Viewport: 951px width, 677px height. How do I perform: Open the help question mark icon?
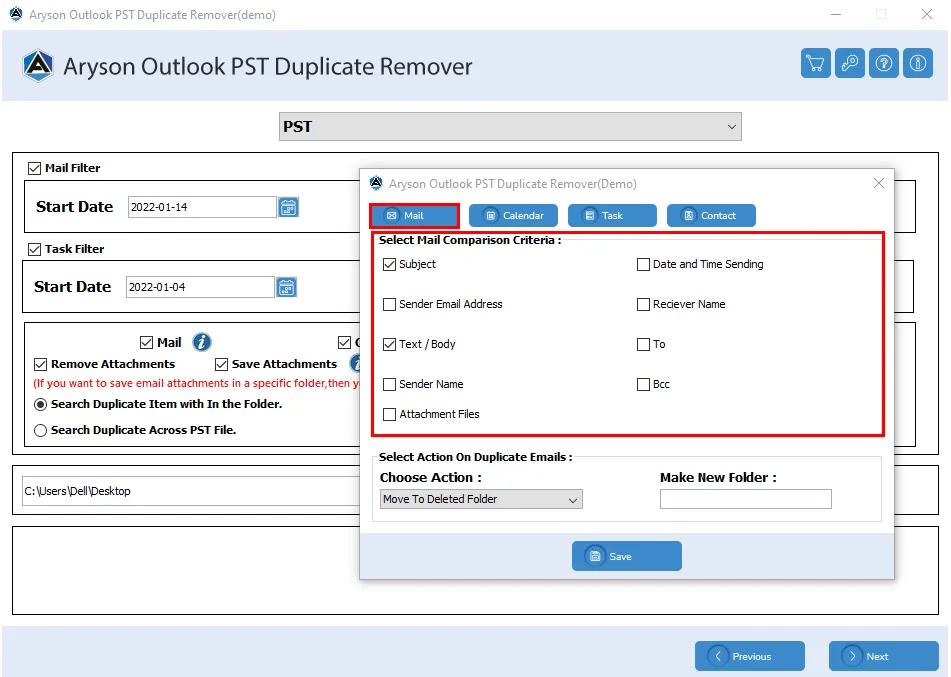[x=884, y=63]
